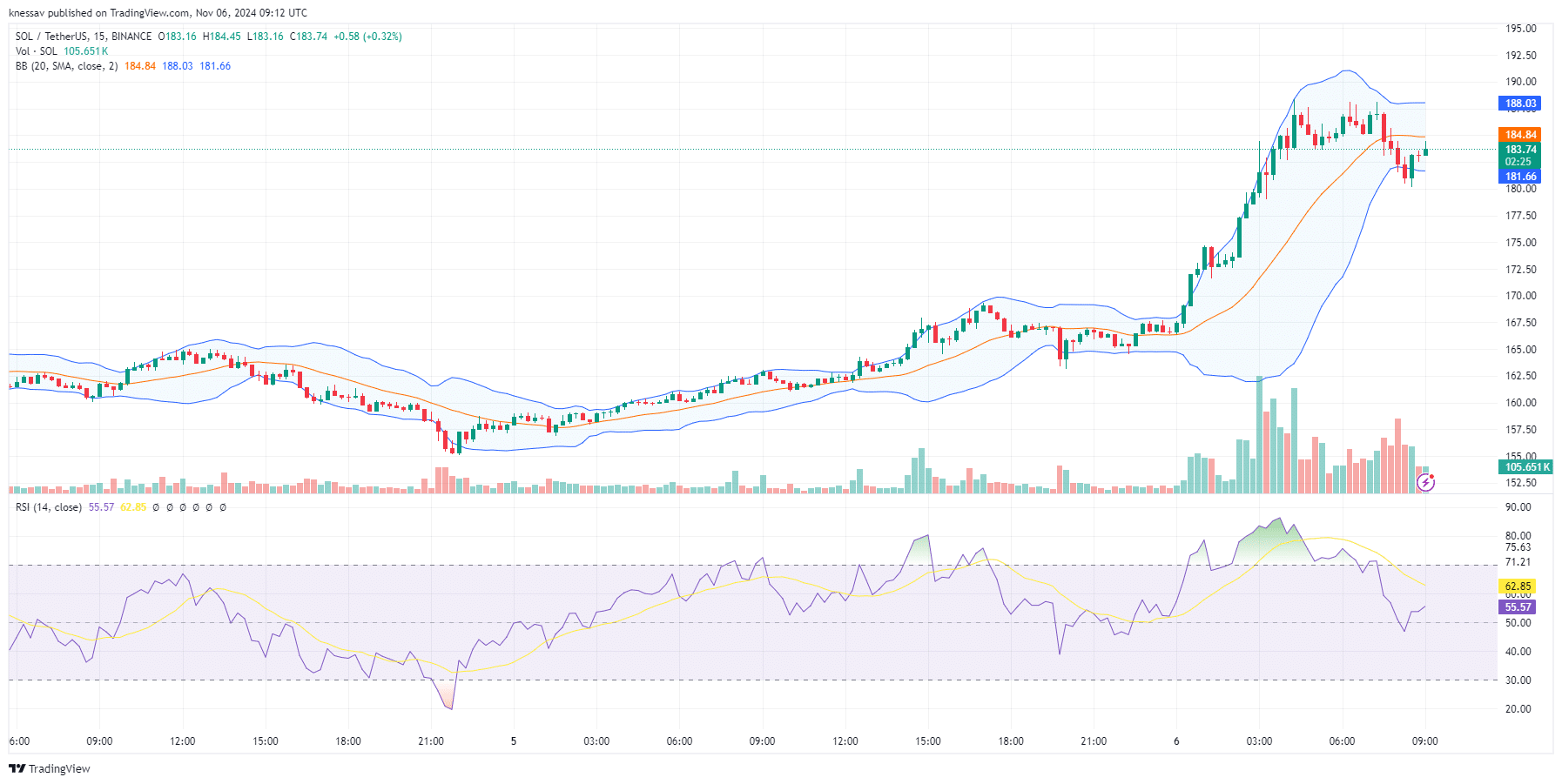Viewport: 1562px width, 784px height.
Task: Click the yellow 62.85 value in RSI legend
Action: pyautogui.click(x=133, y=507)
